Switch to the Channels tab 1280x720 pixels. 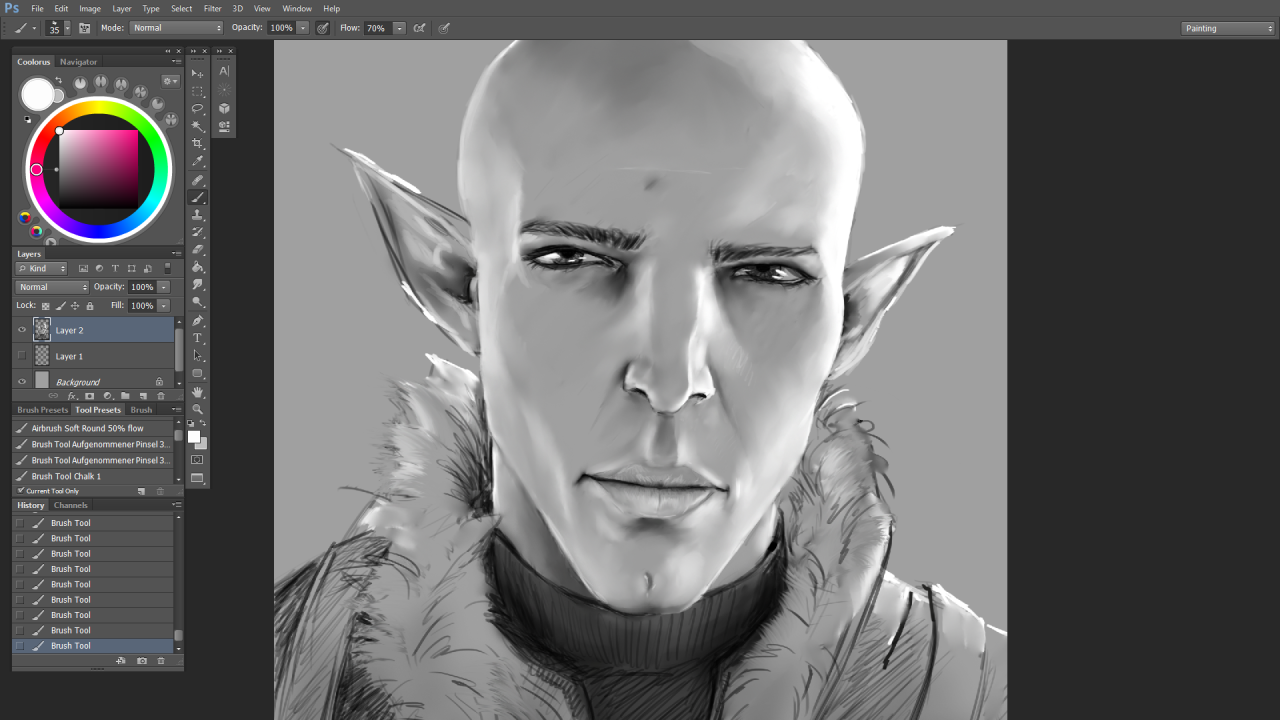pos(71,505)
